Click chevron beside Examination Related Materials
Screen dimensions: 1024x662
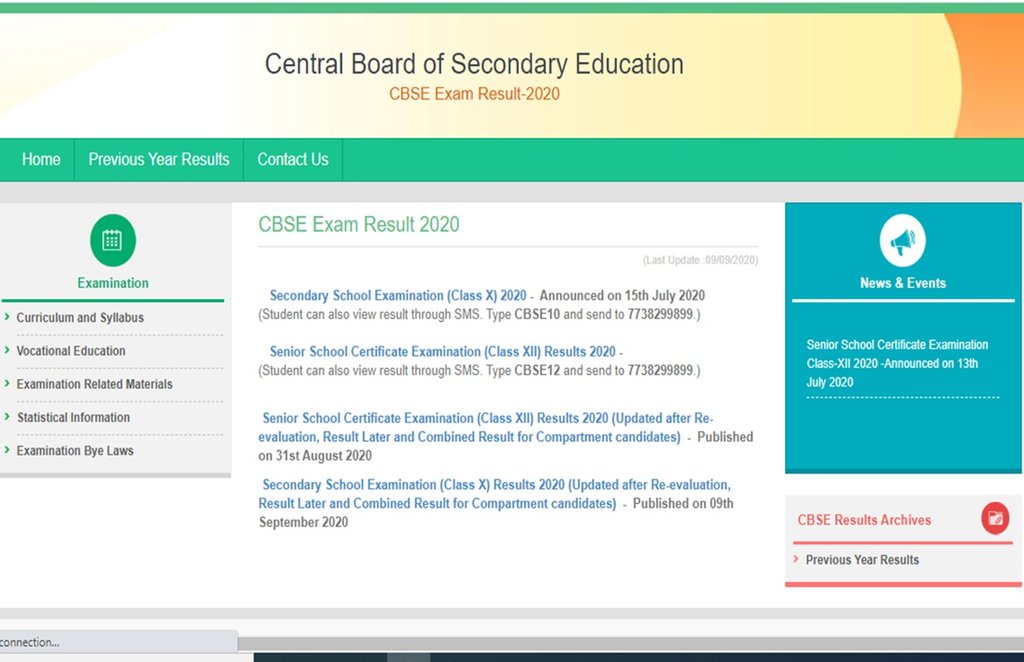pos(7,384)
